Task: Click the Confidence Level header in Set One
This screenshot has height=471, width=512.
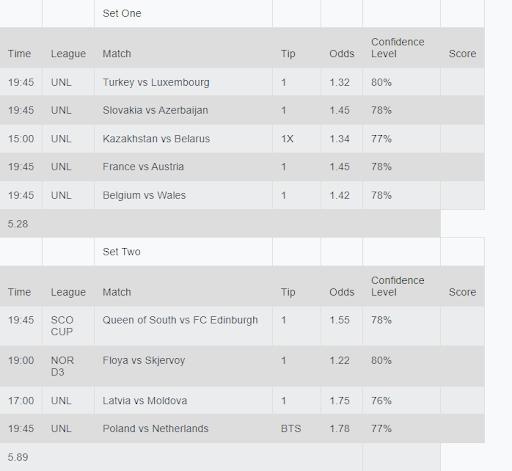Action: coord(398,48)
